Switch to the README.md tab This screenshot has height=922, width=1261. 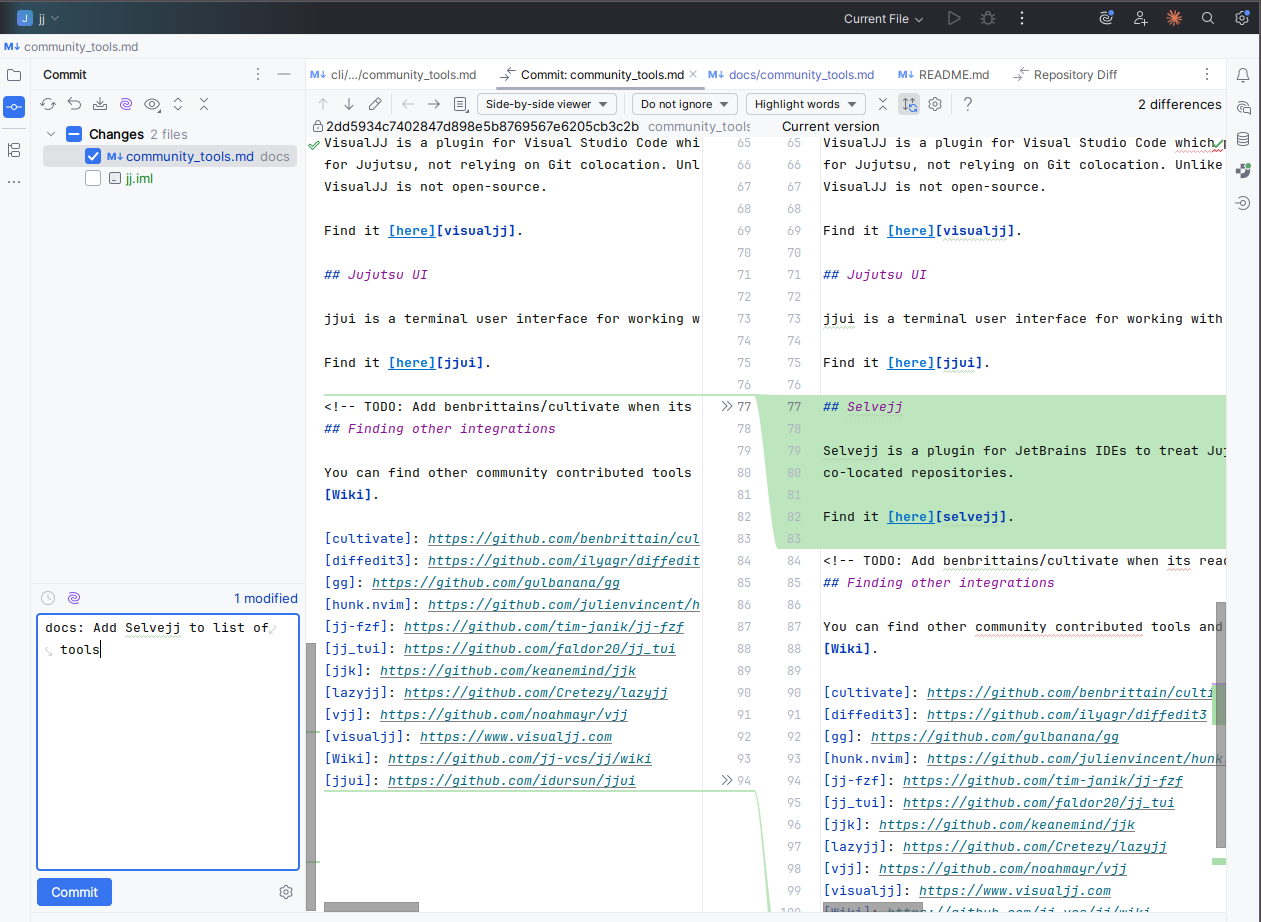click(x=943, y=74)
